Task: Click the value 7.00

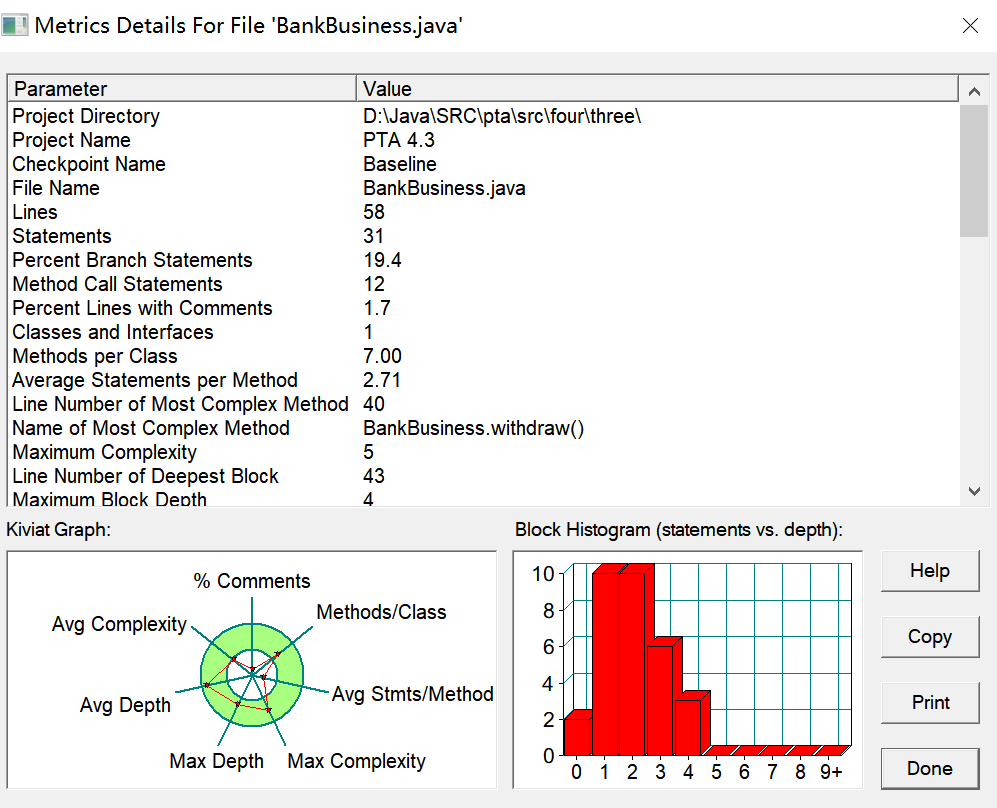Action: point(382,357)
